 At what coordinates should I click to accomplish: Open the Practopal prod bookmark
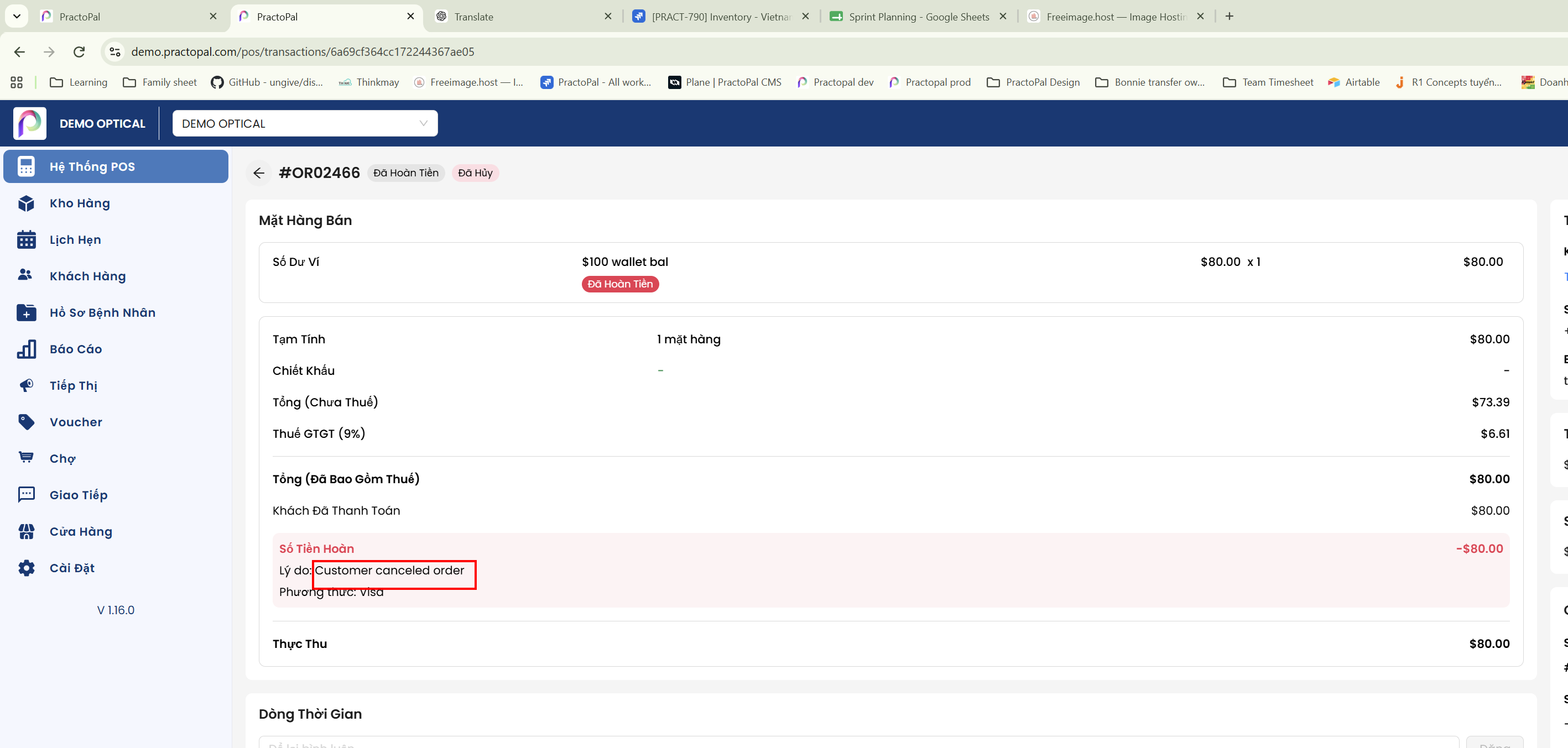coord(930,82)
